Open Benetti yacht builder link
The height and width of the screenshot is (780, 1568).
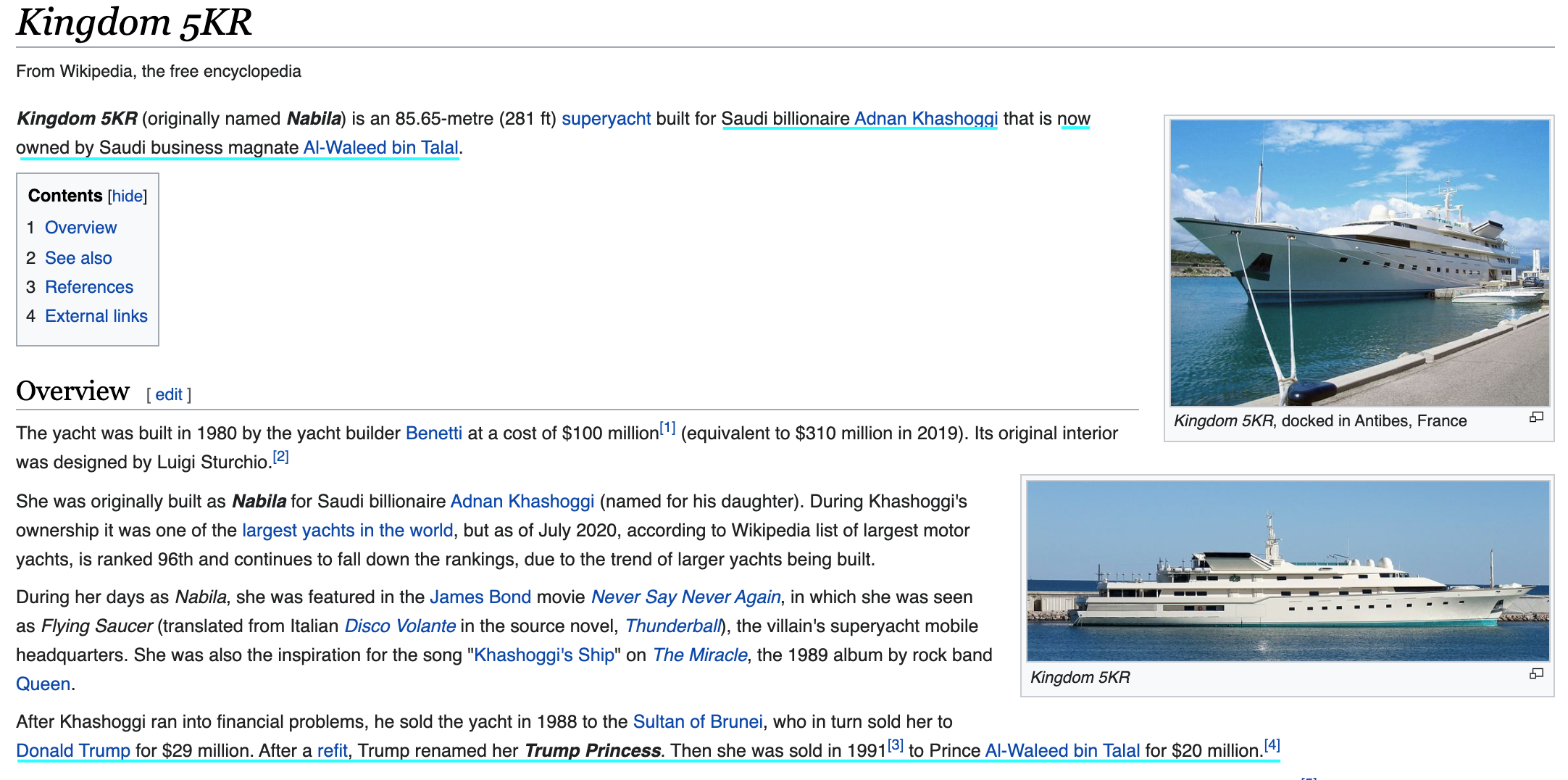coord(433,433)
